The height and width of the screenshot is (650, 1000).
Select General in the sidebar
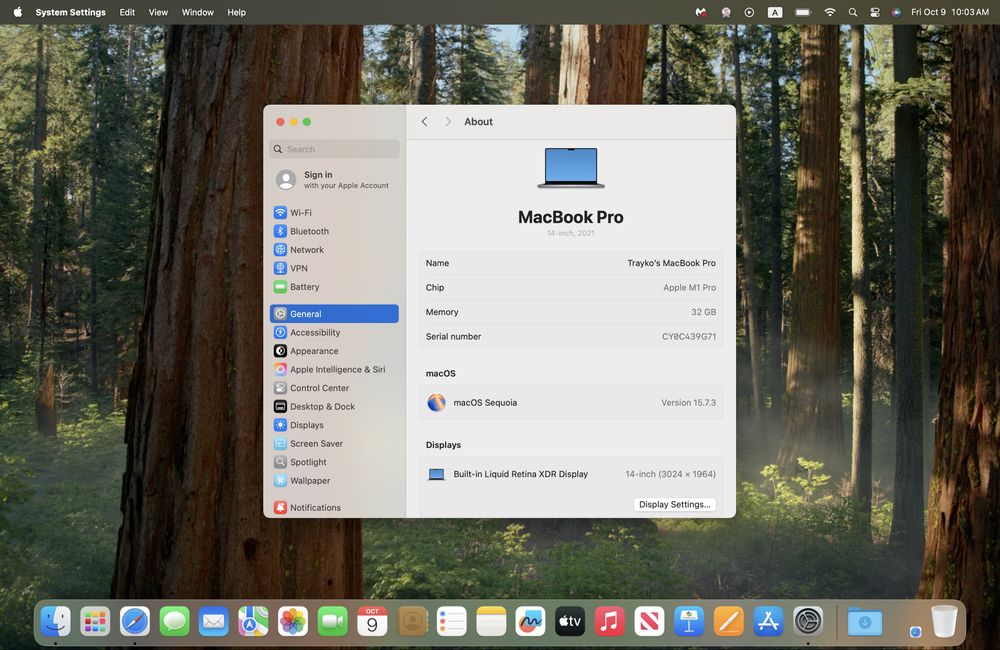[334, 313]
